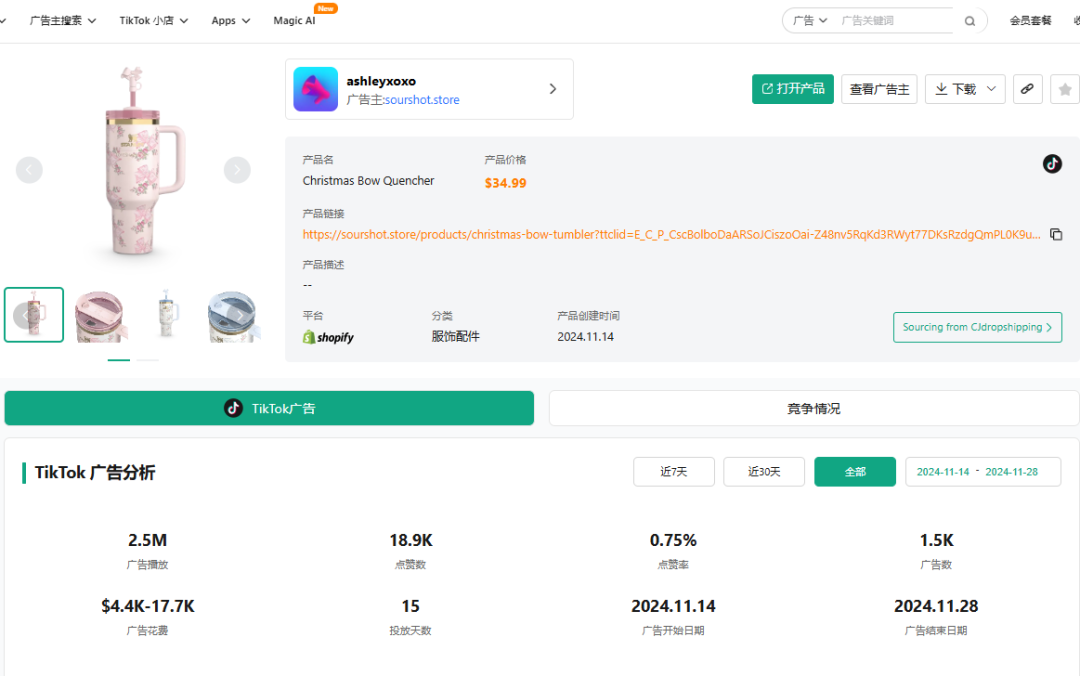The height and width of the screenshot is (676, 1080).
Task: Click the 18.9K 点赞数 value
Action: click(411, 540)
